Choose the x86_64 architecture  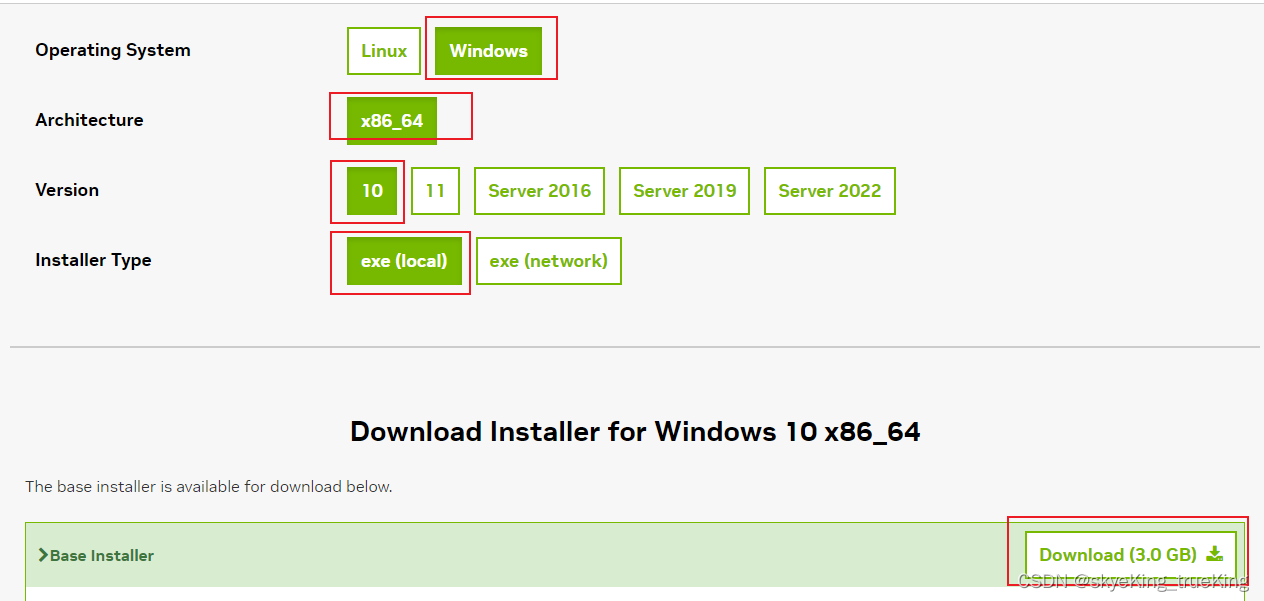(x=392, y=120)
